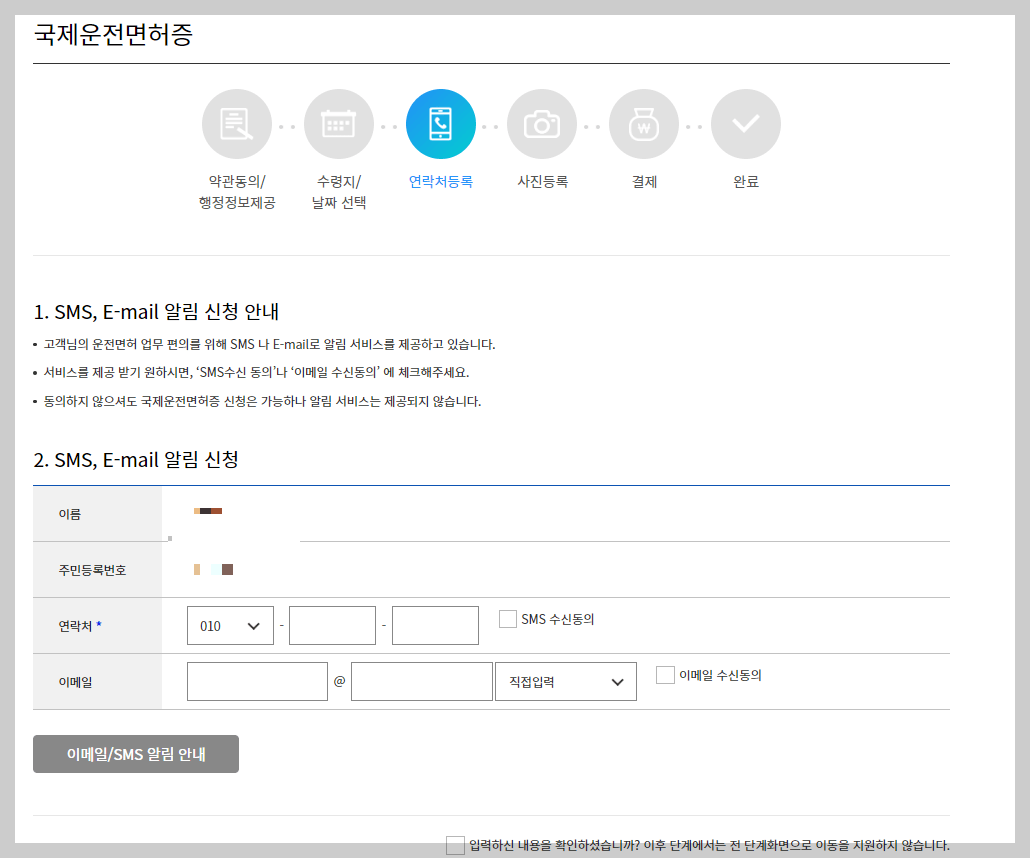Select the 수령지/날짜 선택 step label

(339, 195)
